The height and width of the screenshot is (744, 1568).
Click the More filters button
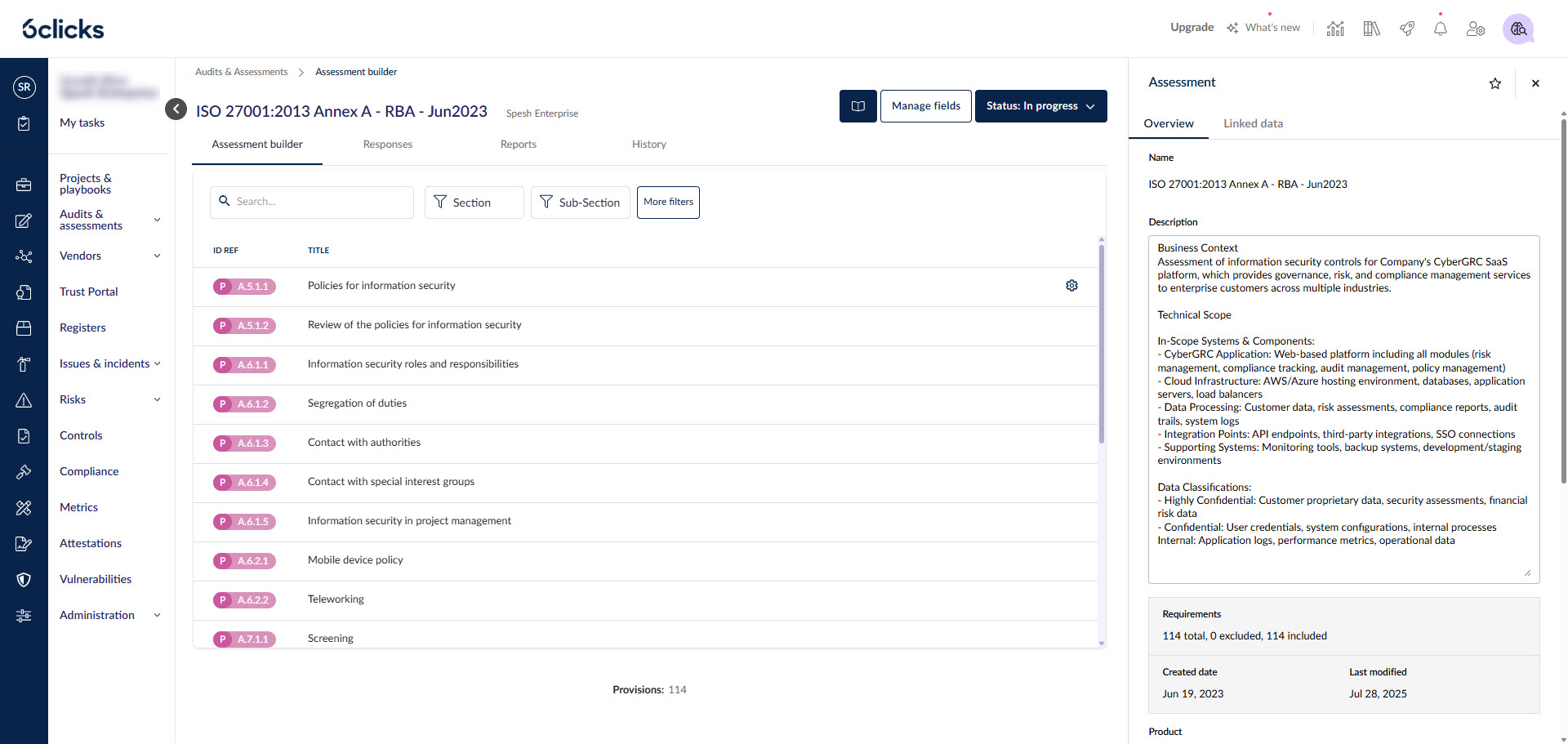667,203
